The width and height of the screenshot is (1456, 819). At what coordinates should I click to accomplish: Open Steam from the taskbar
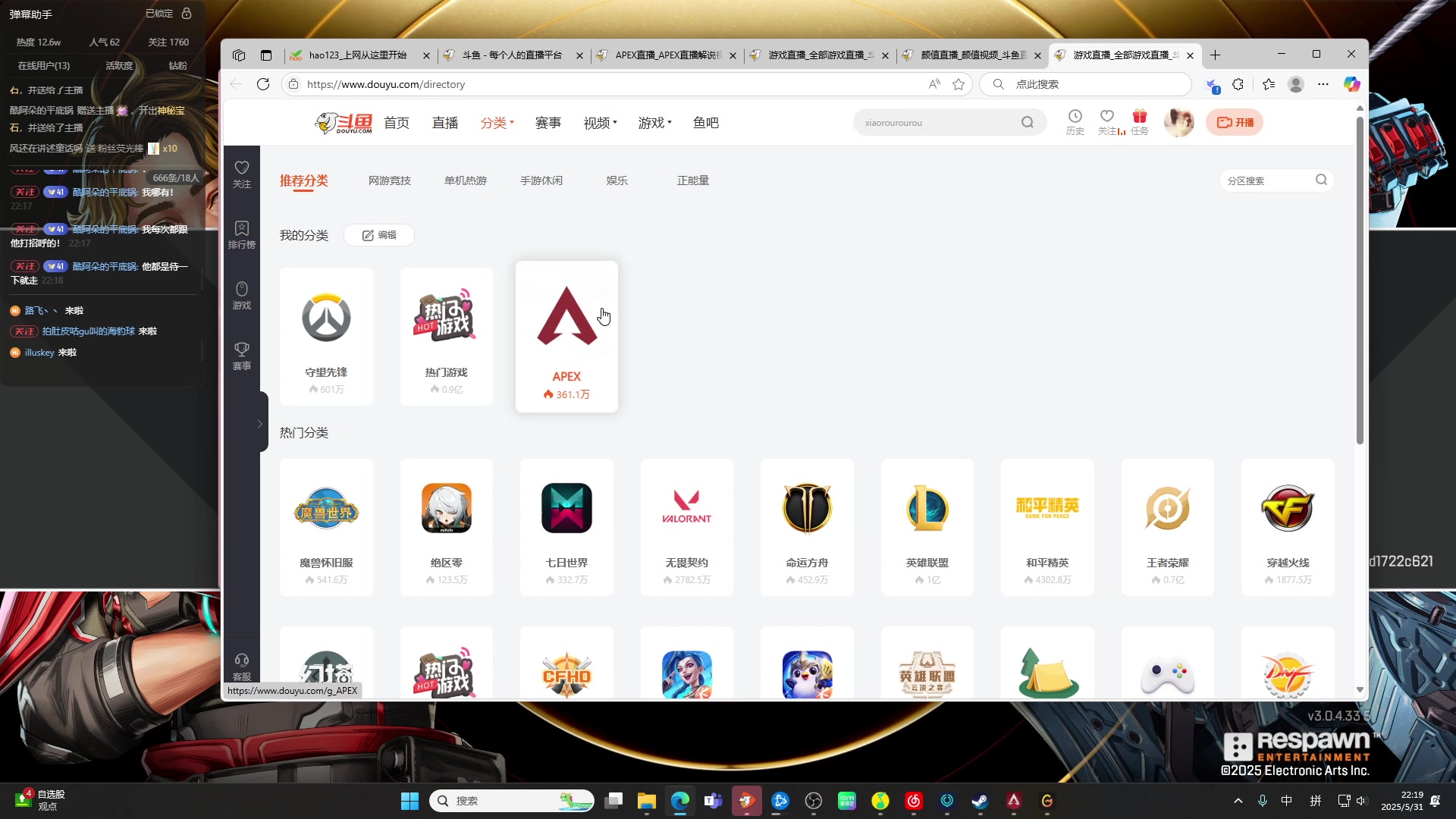click(981, 801)
